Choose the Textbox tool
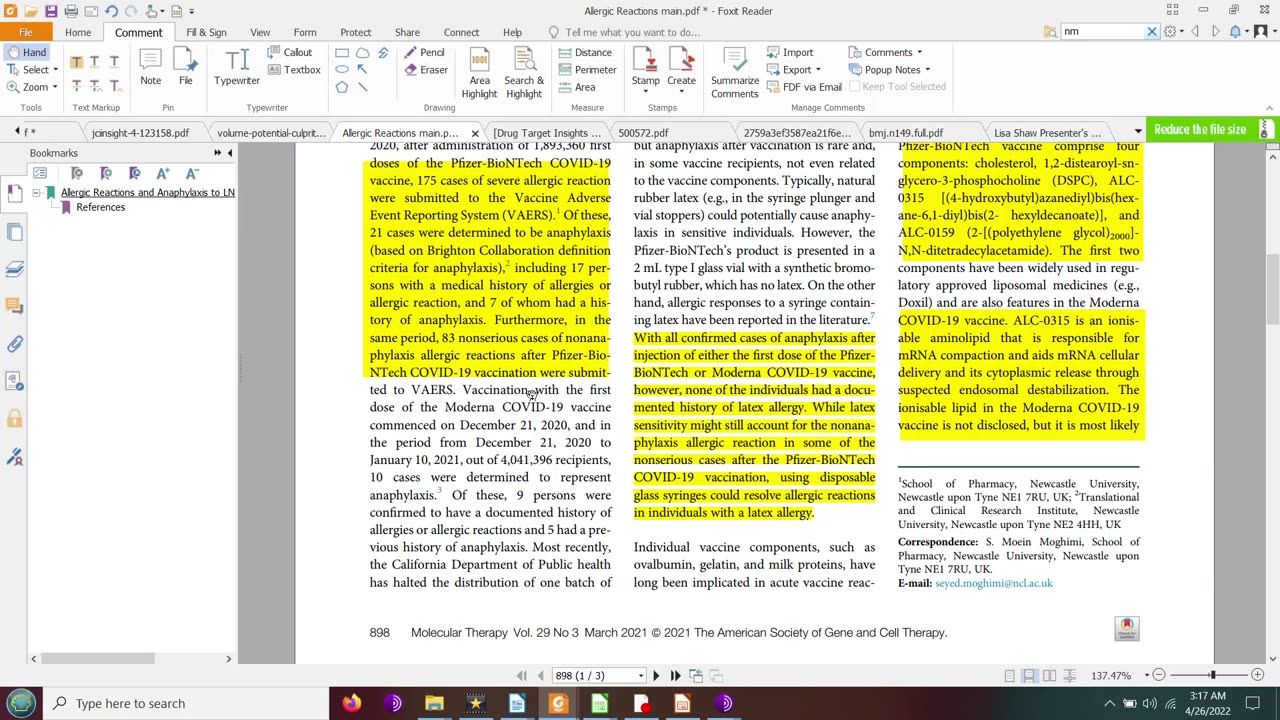 [x=293, y=70]
